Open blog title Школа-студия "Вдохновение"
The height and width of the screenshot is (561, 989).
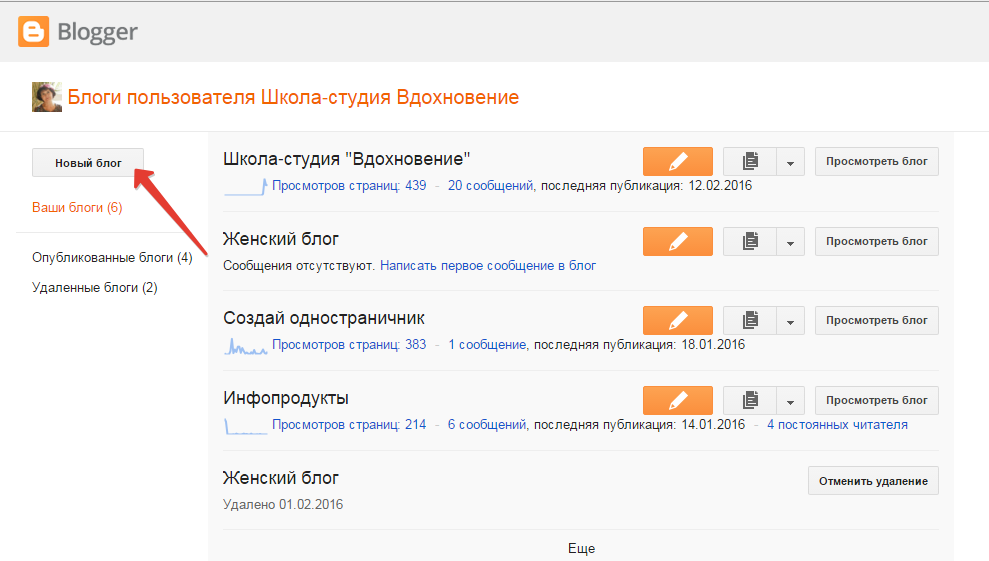(347, 159)
